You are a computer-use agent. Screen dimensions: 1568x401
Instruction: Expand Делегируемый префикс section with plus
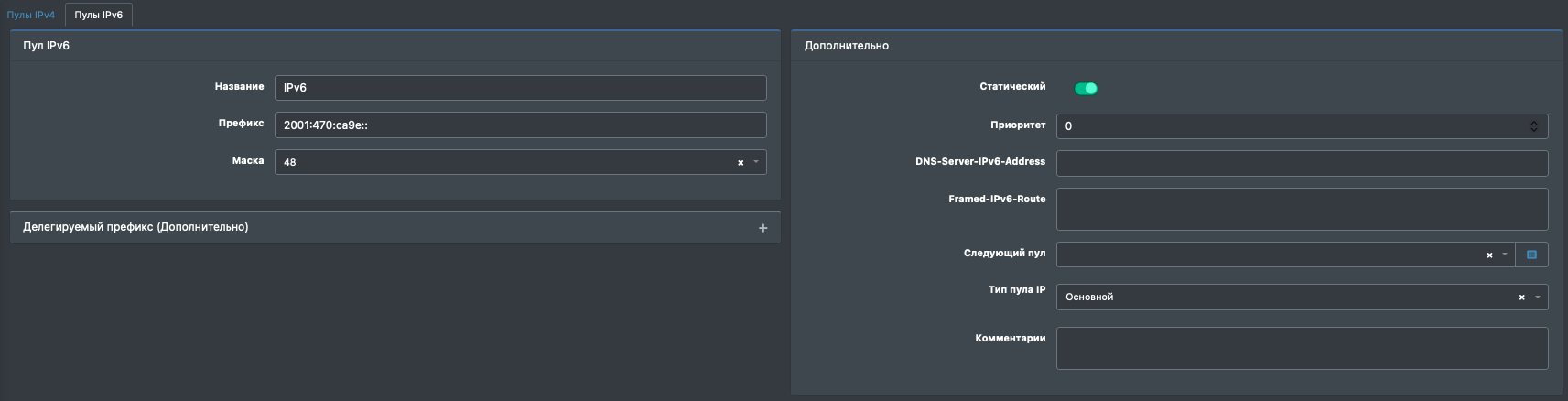762,228
